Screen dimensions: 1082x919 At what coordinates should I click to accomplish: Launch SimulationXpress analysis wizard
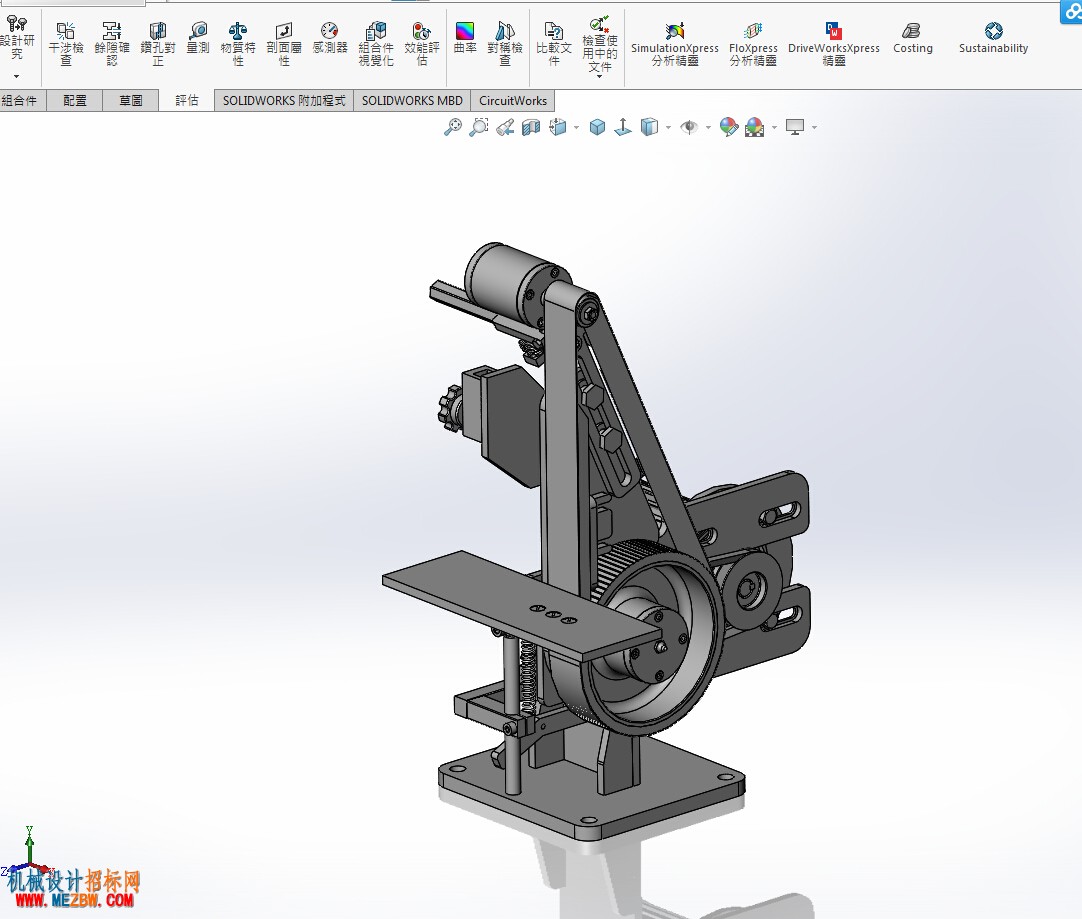coord(675,44)
